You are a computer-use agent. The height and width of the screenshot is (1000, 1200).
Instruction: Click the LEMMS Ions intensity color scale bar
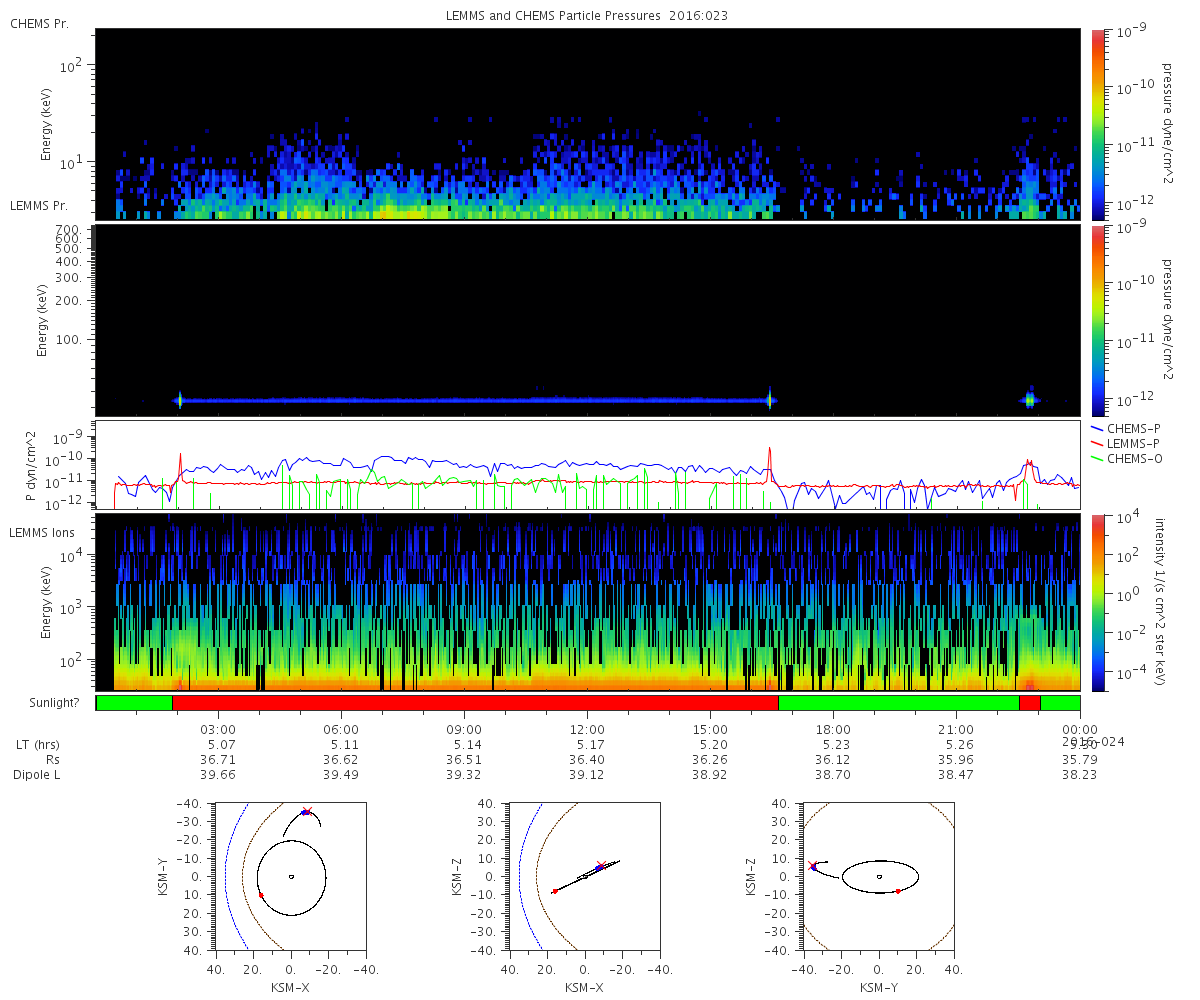coord(1097,602)
